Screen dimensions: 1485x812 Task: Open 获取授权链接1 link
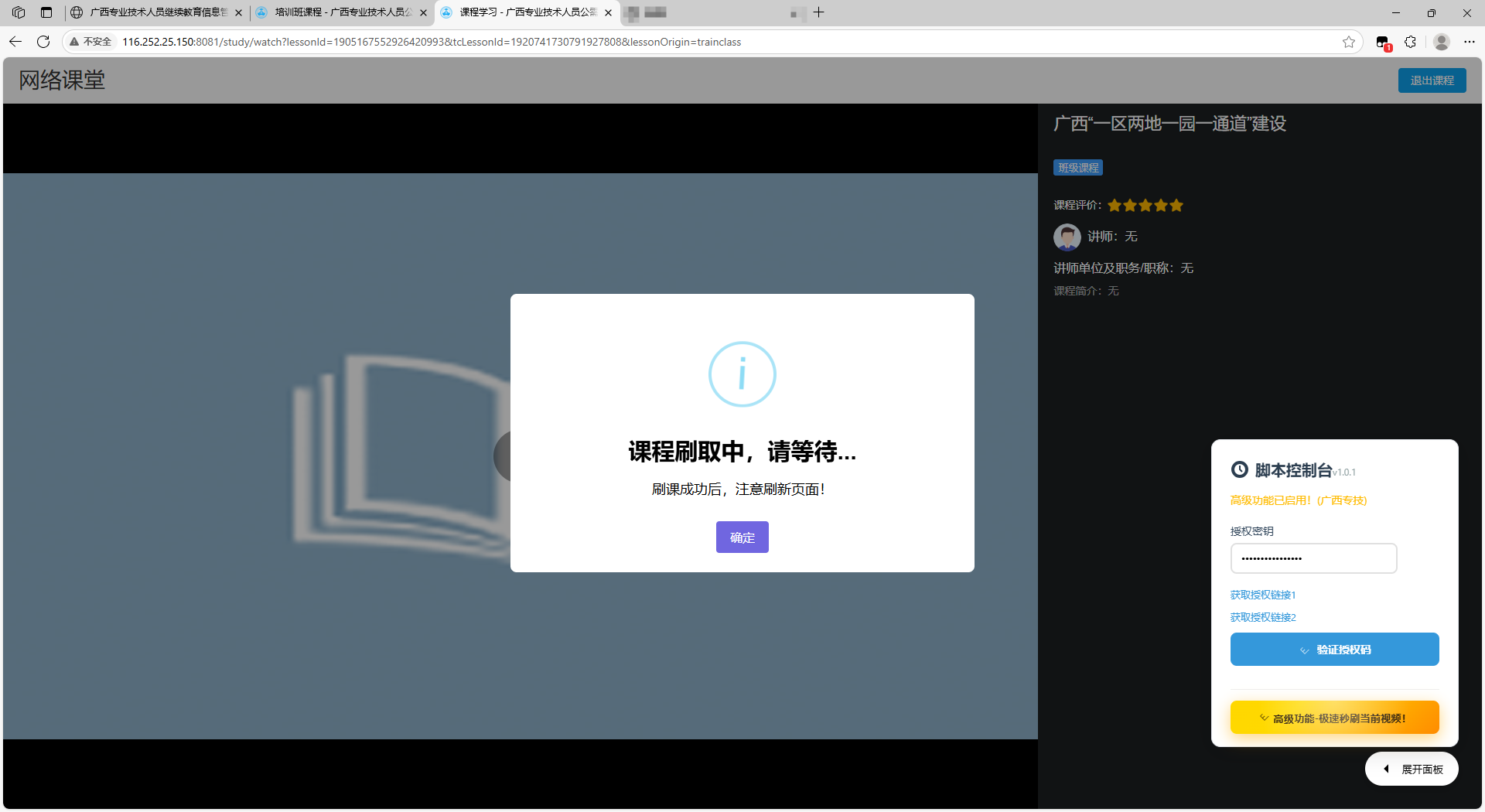tap(1263, 595)
